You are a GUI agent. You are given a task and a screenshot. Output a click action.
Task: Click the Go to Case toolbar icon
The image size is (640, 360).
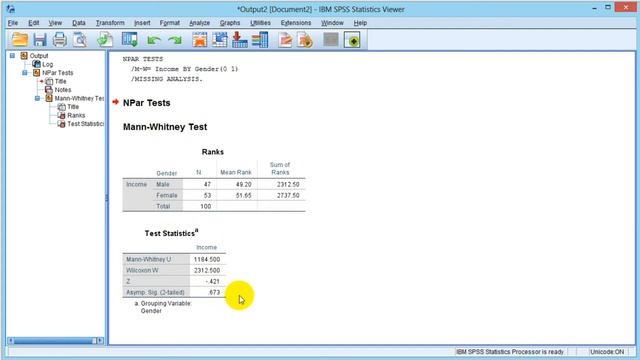pyautogui.click(x=220, y=40)
